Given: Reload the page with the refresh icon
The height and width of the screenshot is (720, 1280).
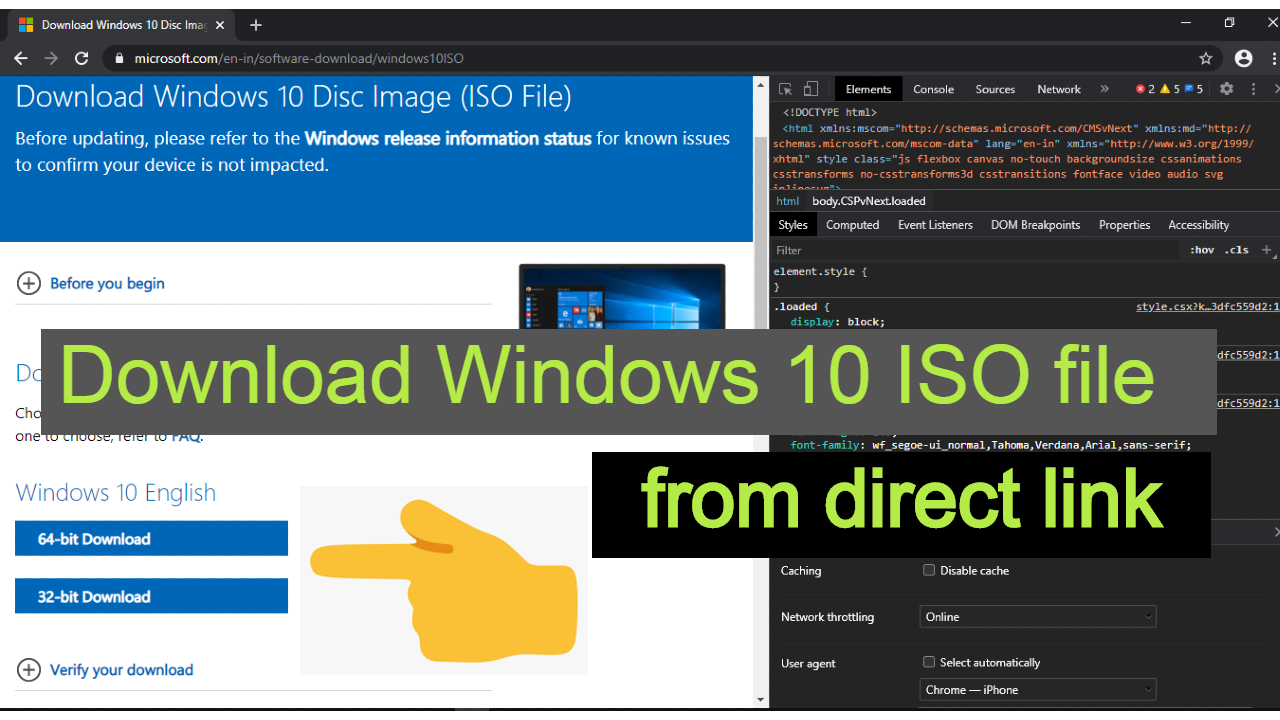Looking at the screenshot, I should pyautogui.click(x=82, y=58).
